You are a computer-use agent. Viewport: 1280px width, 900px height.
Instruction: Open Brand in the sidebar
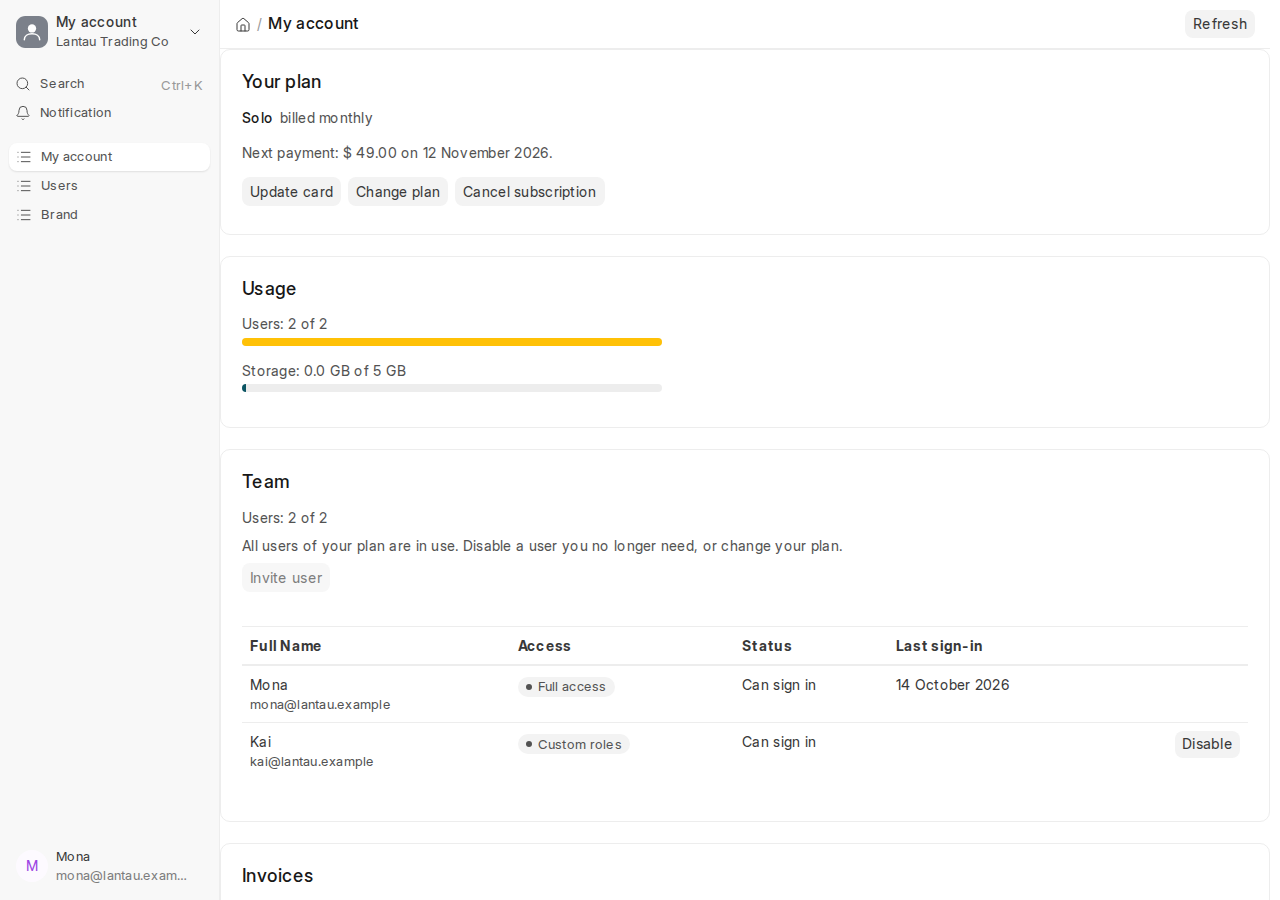click(109, 215)
